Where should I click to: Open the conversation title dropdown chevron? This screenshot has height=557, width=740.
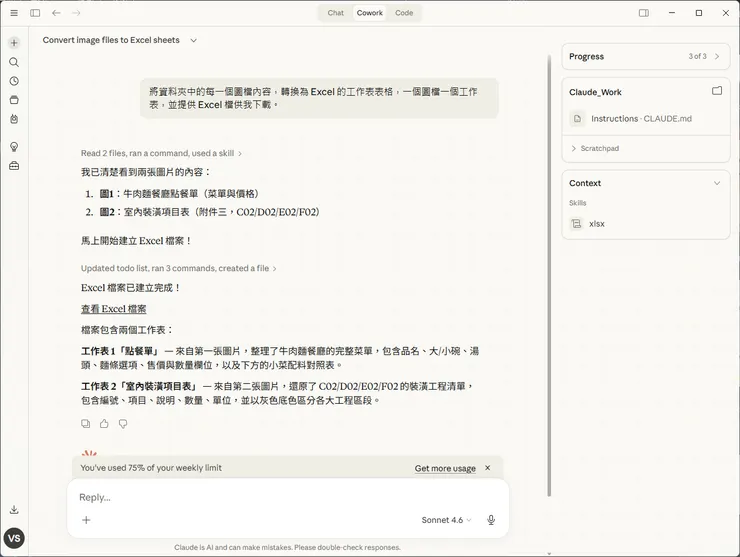193,40
